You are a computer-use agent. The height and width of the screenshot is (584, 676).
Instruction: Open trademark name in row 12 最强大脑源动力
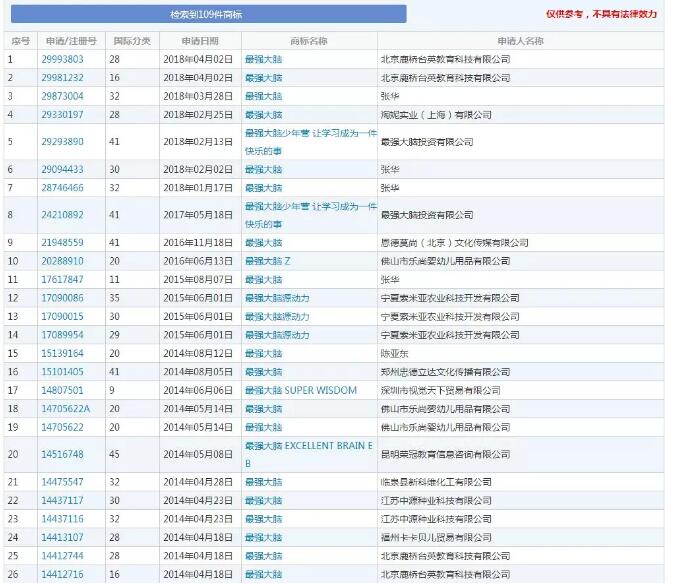[277, 298]
